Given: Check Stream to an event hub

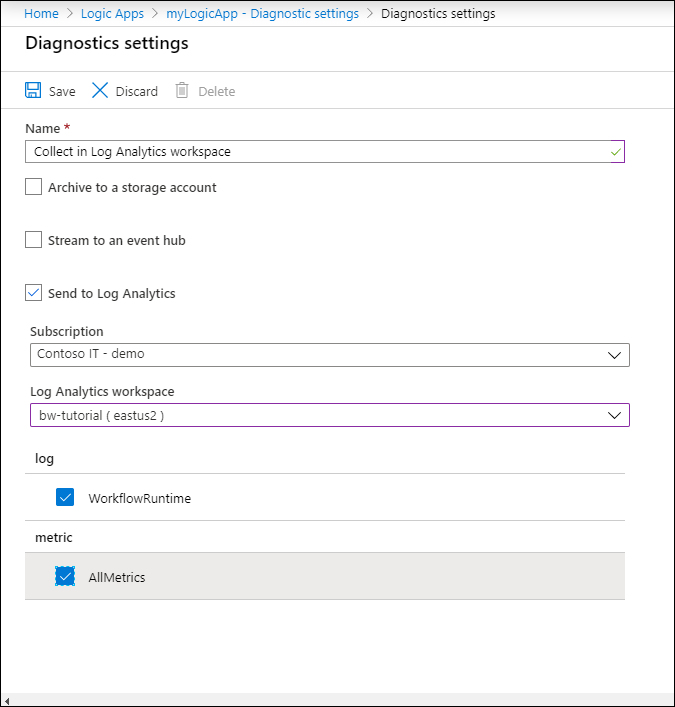Looking at the screenshot, I should click(34, 240).
